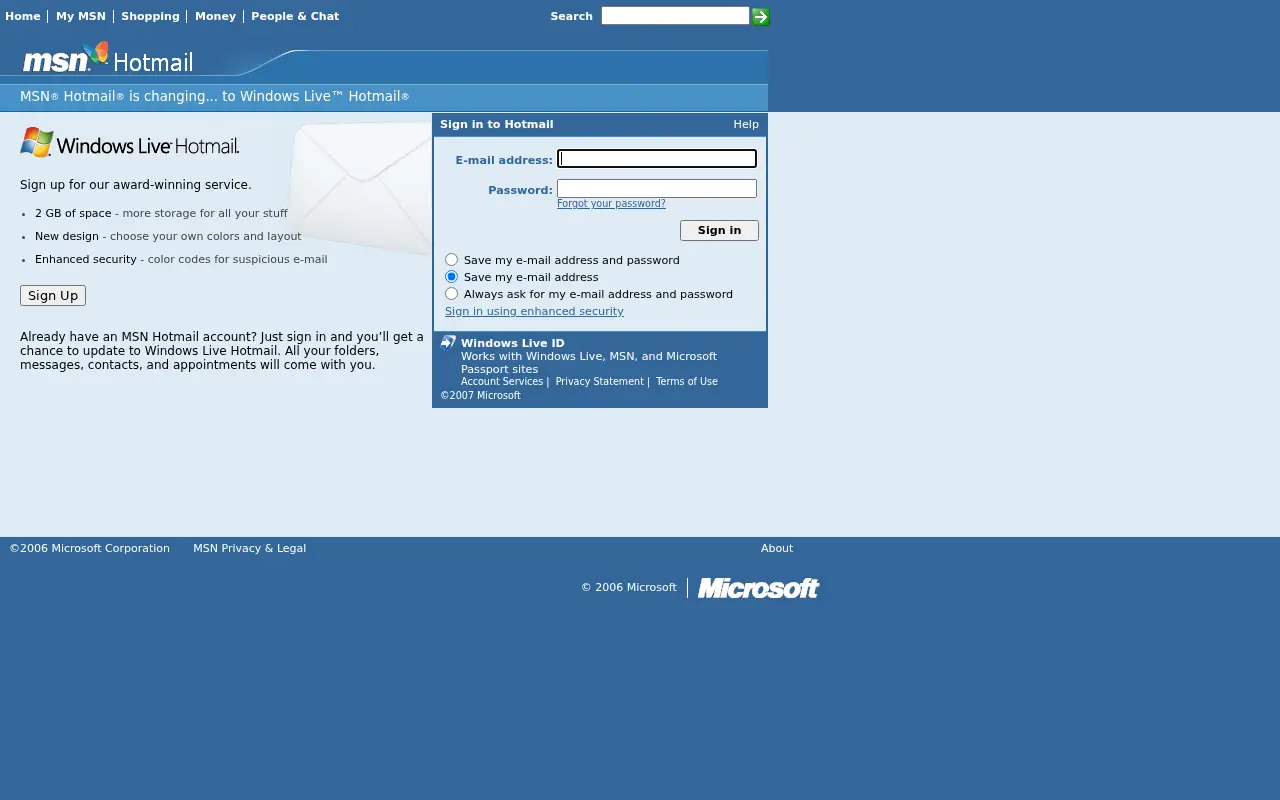
Task: Select Save my e-mail address and password
Action: click(452, 260)
